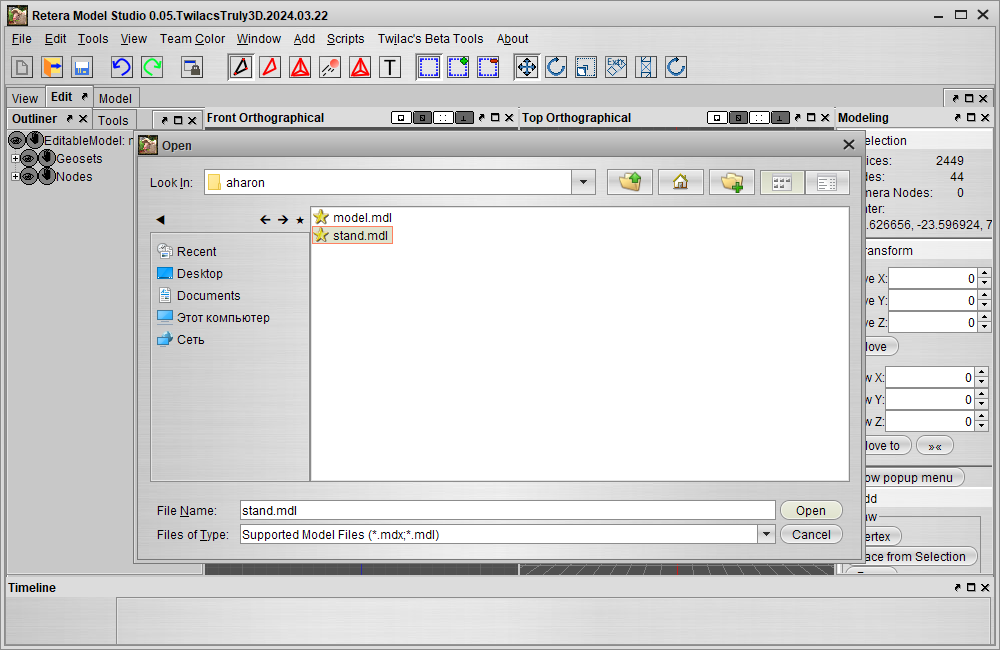
Task: Activate the Move tool crossed arrows icon
Action: [x=527, y=67]
